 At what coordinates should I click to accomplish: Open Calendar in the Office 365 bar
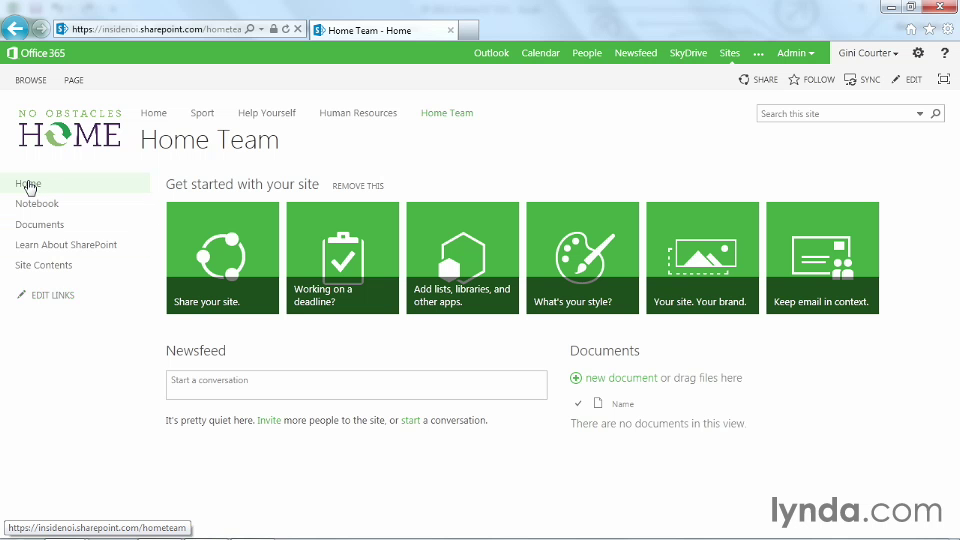[541, 53]
